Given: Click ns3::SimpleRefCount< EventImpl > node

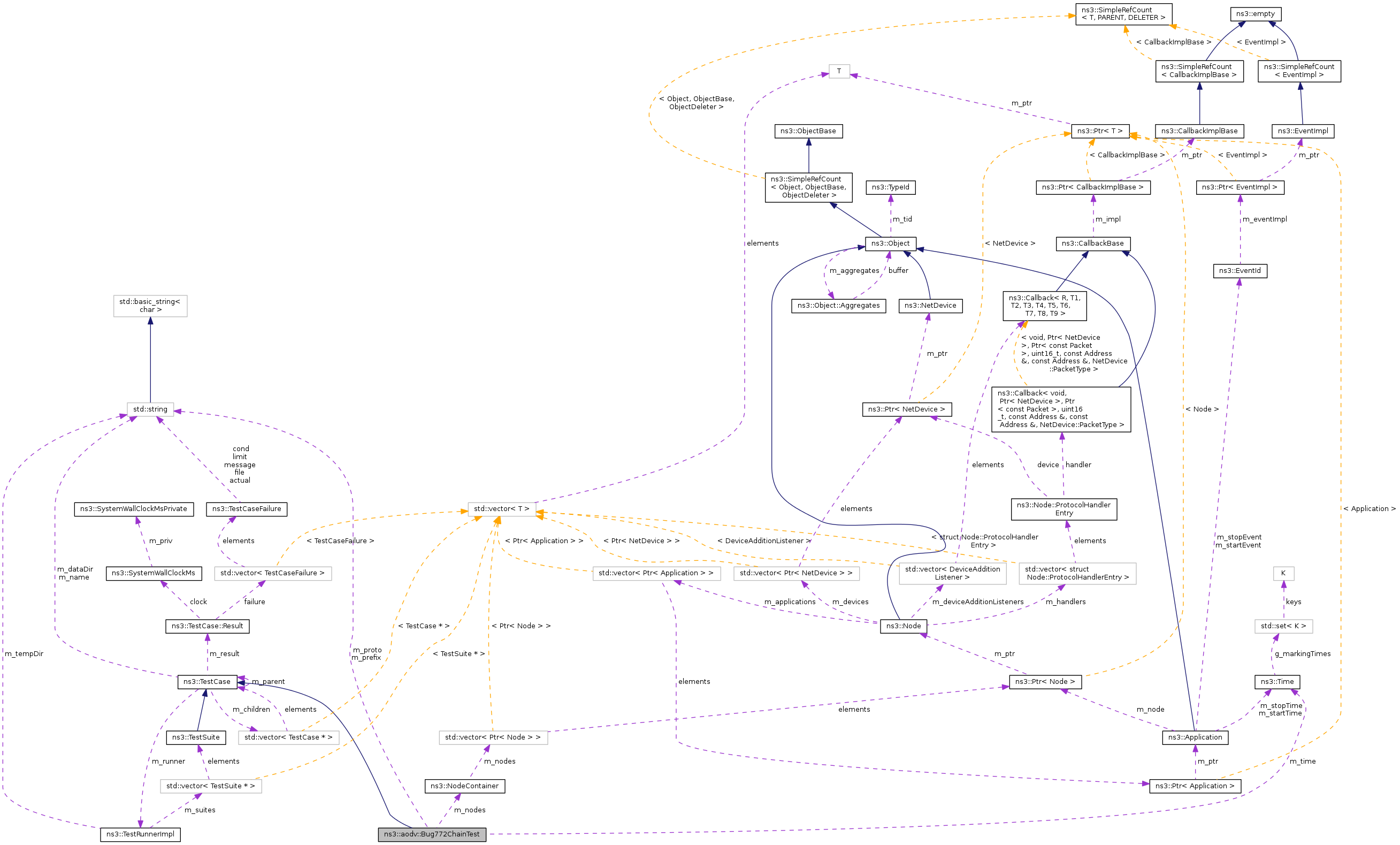Looking at the screenshot, I should (1299, 71).
